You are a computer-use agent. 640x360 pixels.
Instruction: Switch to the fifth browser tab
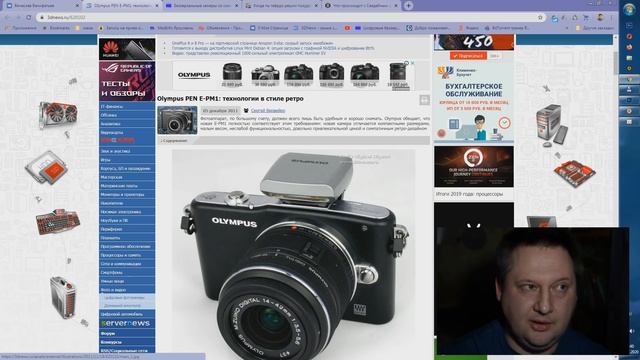coord(361,6)
